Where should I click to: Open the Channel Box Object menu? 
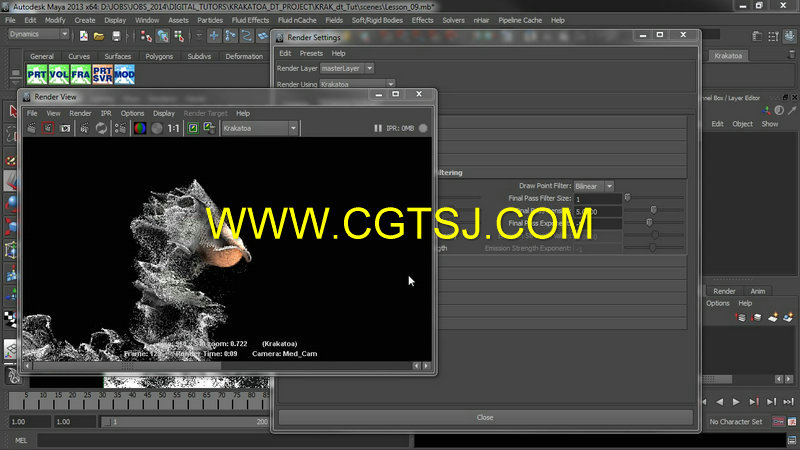point(742,124)
